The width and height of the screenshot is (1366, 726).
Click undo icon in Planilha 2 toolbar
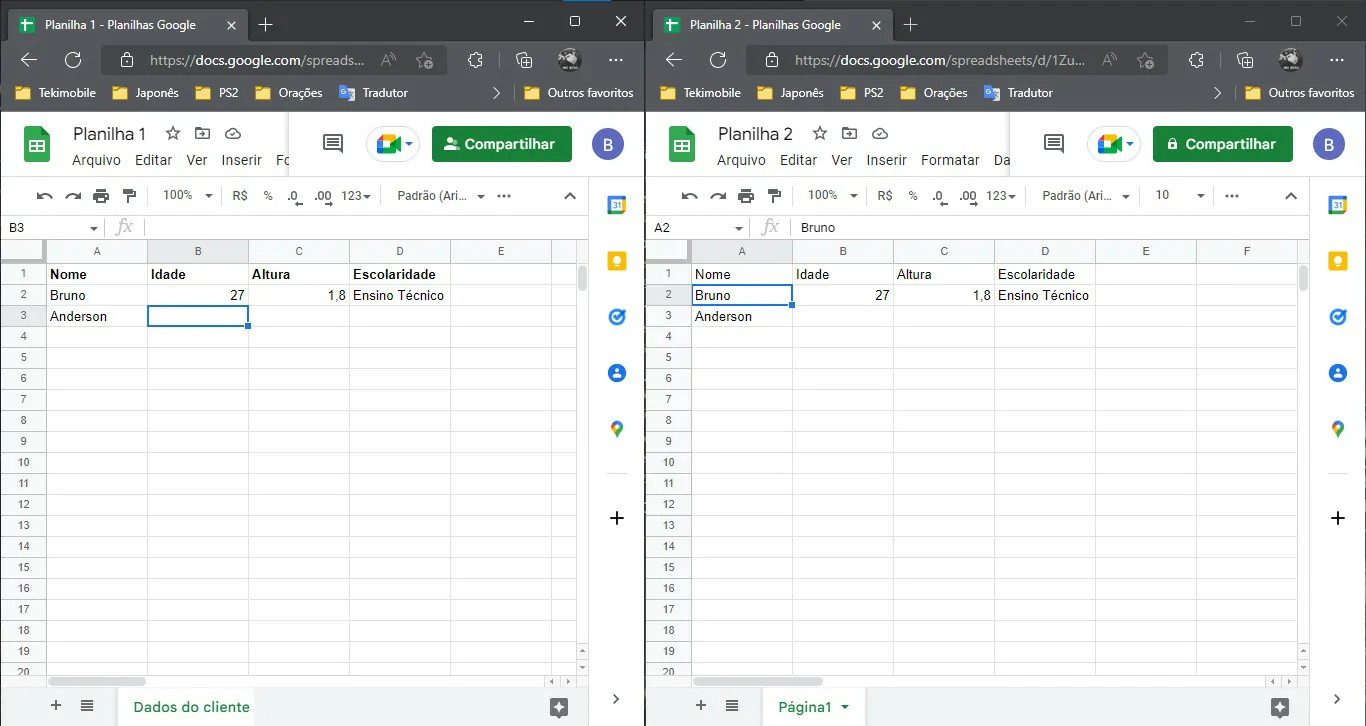click(689, 196)
